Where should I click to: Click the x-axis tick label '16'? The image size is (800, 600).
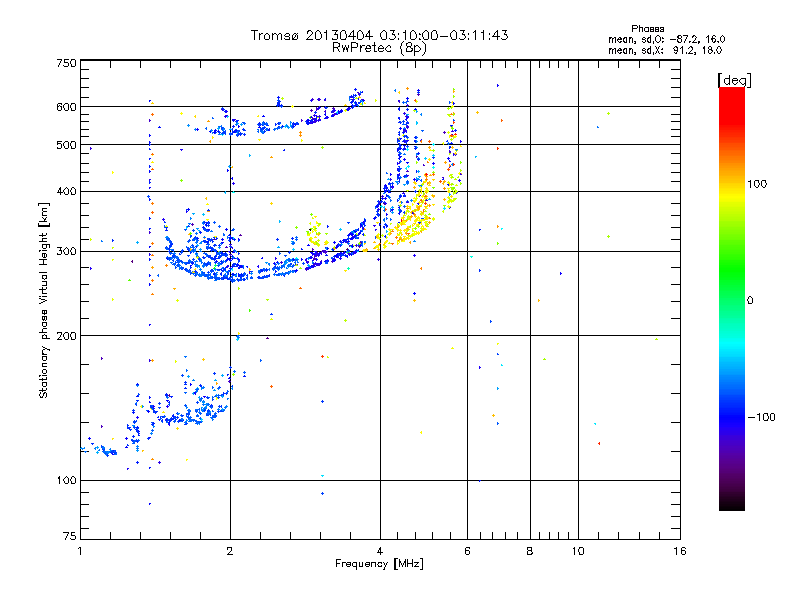click(x=680, y=551)
